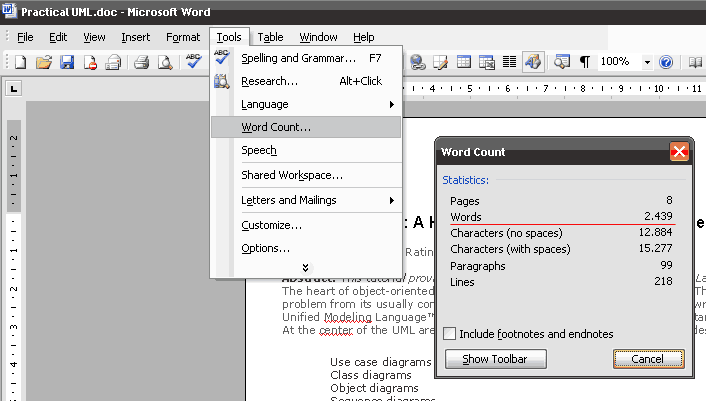Open Options from the Tools menu
The image size is (706, 401).
click(x=266, y=247)
